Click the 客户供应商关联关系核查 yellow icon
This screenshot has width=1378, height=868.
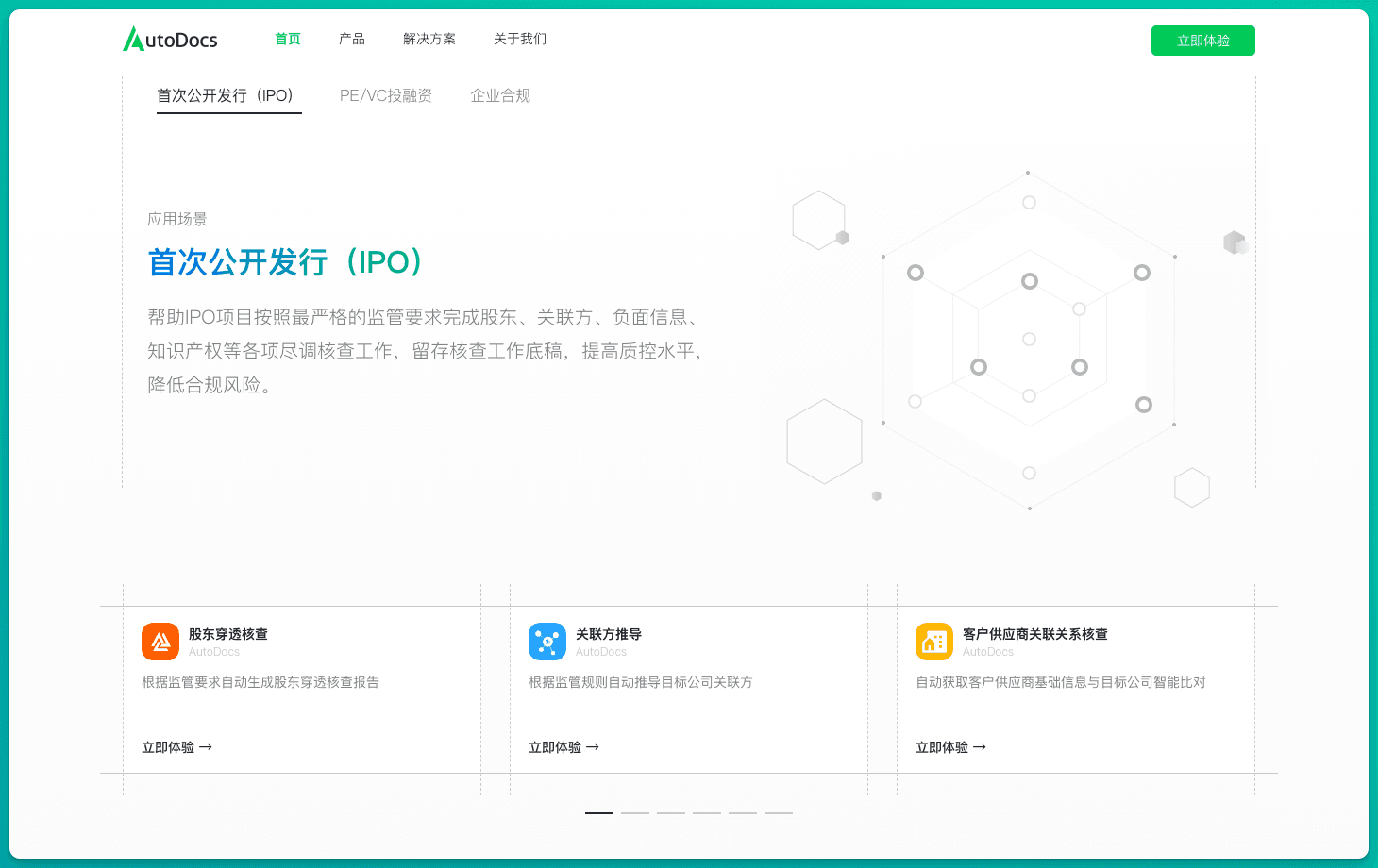click(934, 642)
